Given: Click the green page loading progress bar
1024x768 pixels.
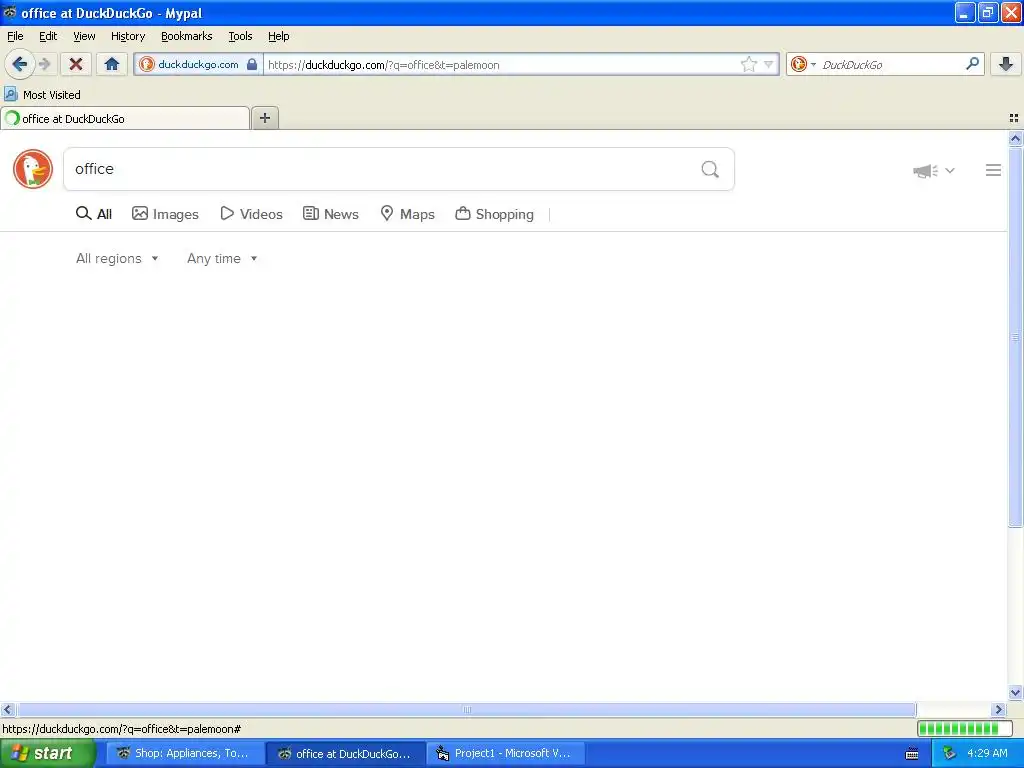Looking at the screenshot, I should coord(964,728).
